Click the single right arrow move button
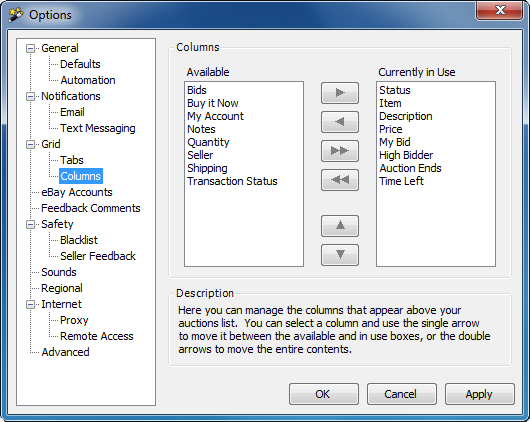Image resolution: width=530 pixels, height=422 pixels. (340, 93)
